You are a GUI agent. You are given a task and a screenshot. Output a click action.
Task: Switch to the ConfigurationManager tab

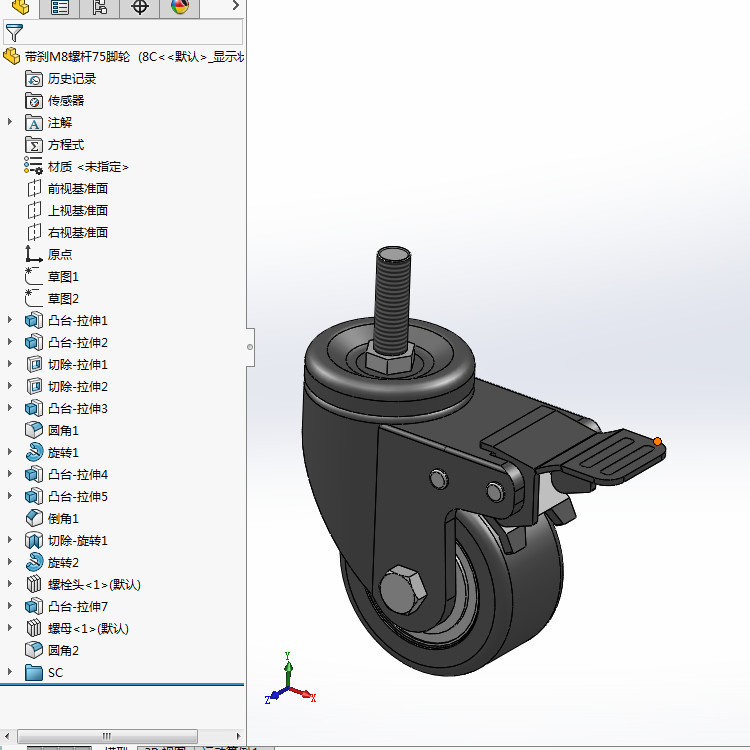coord(99,7)
